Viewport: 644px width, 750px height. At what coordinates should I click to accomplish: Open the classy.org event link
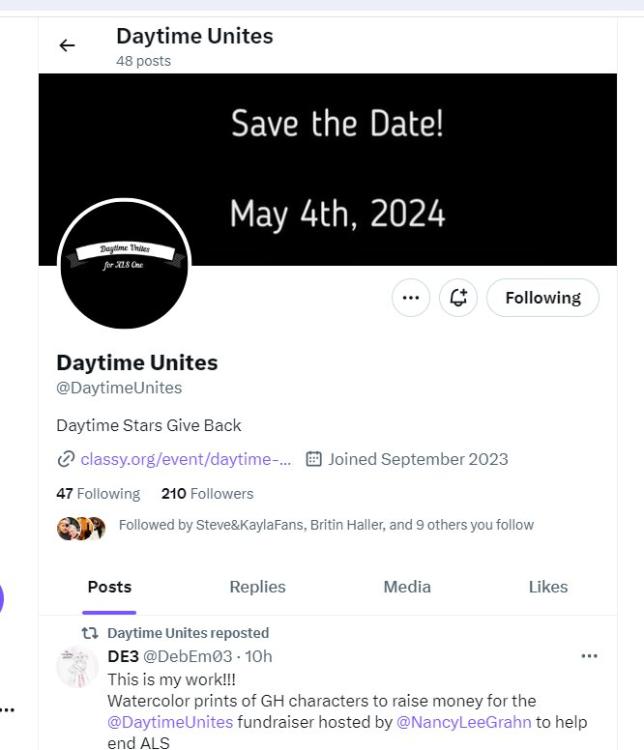[x=186, y=459]
